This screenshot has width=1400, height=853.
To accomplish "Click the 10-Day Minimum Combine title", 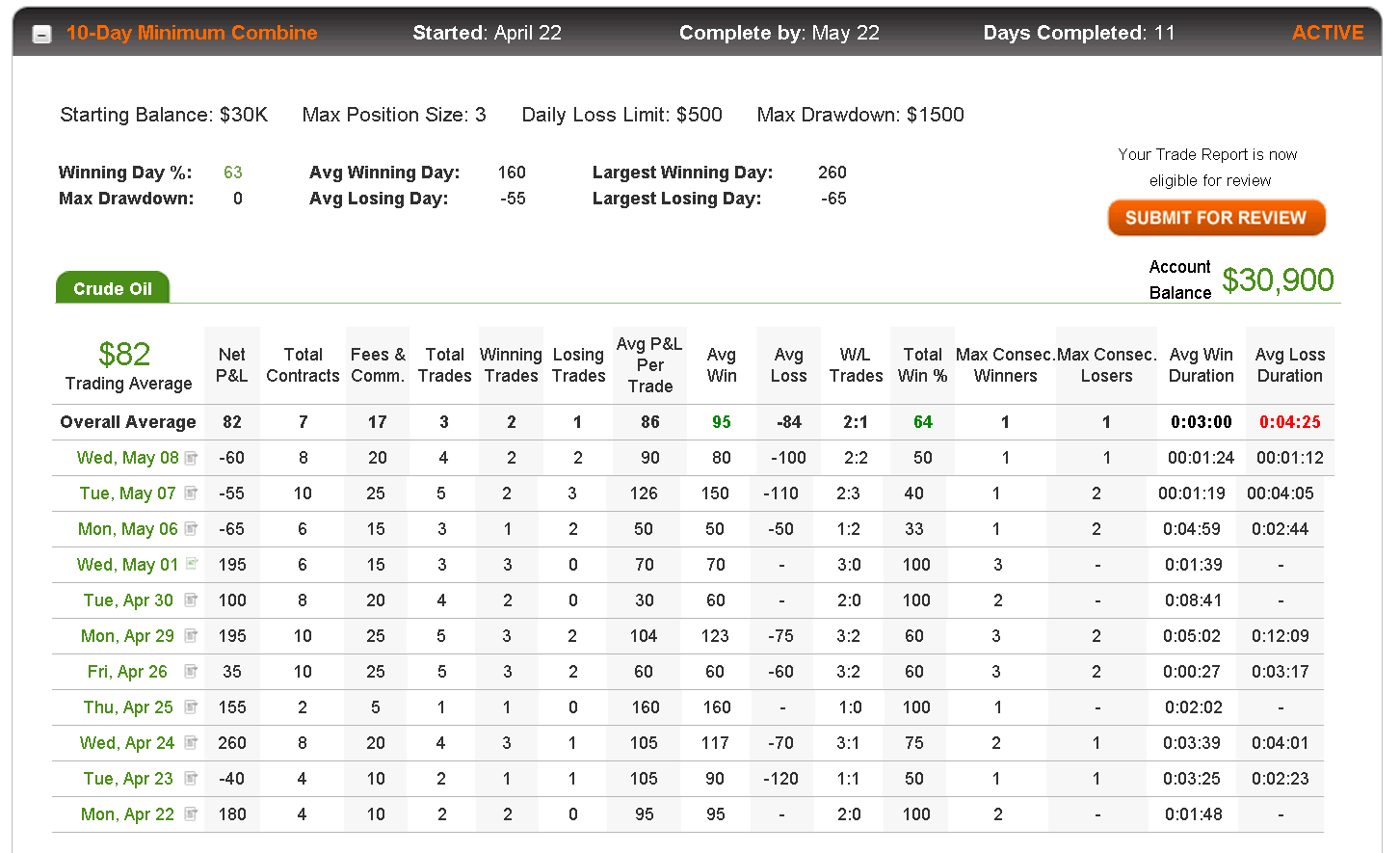I will (x=192, y=33).
